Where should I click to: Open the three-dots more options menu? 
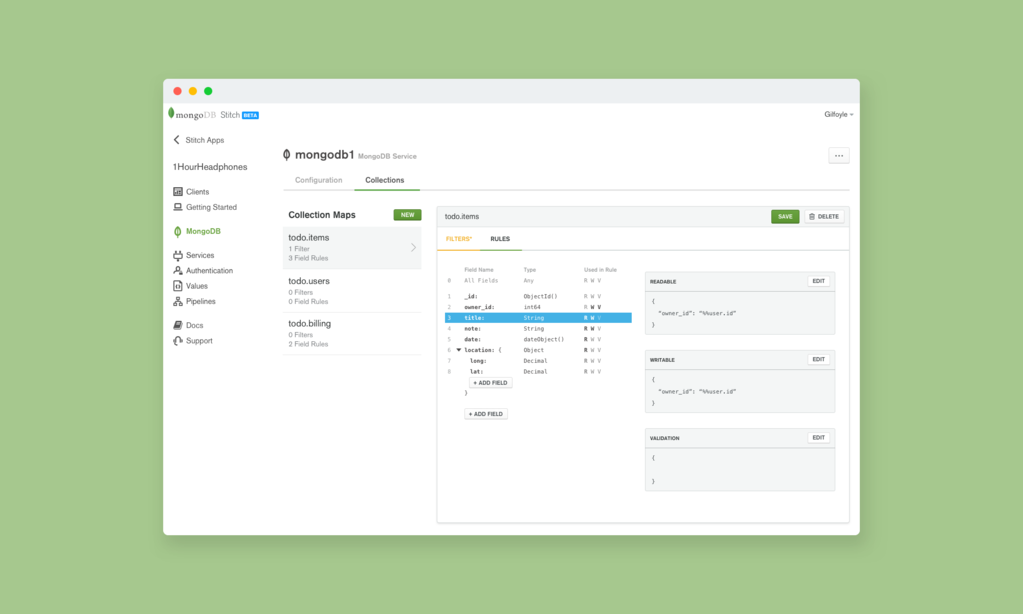(839, 155)
